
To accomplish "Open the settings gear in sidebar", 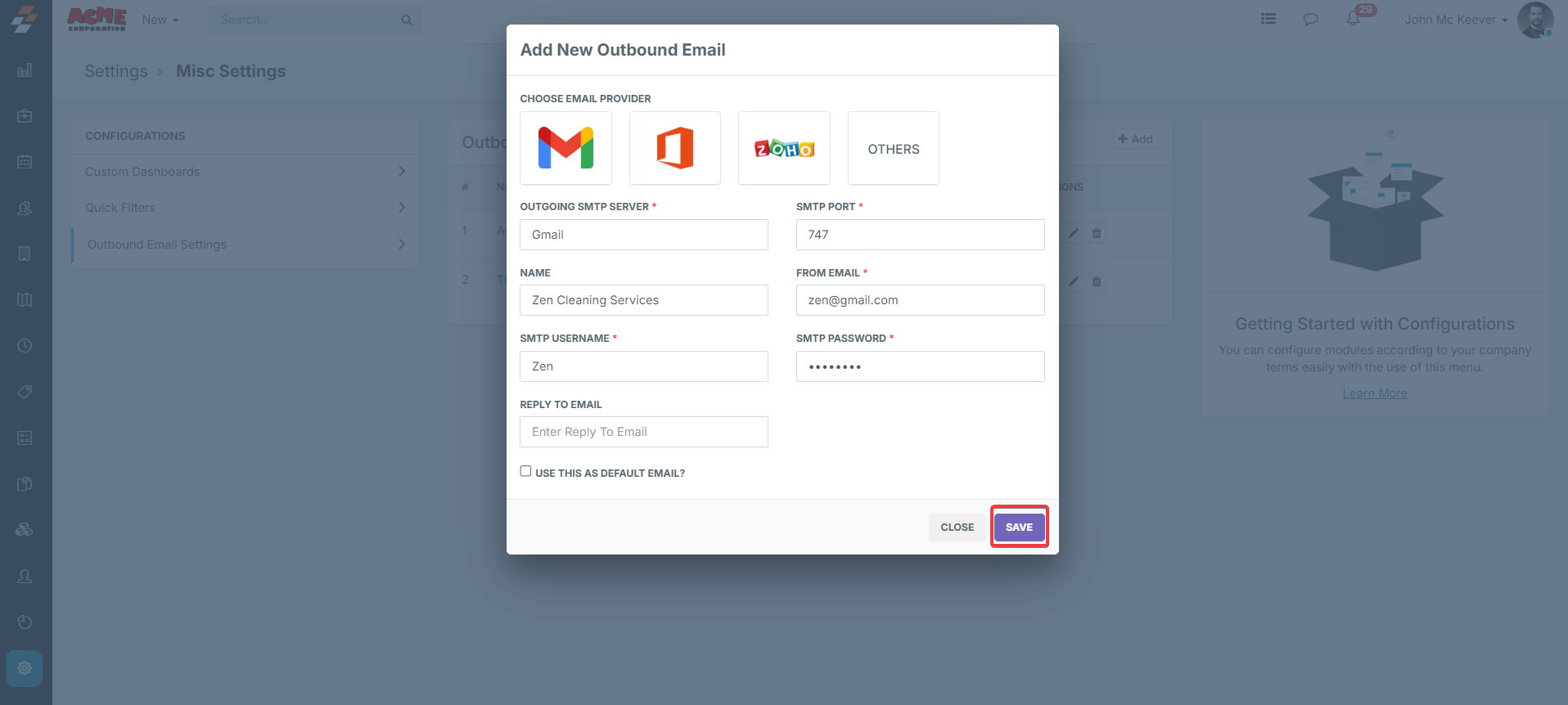I will click(x=25, y=668).
